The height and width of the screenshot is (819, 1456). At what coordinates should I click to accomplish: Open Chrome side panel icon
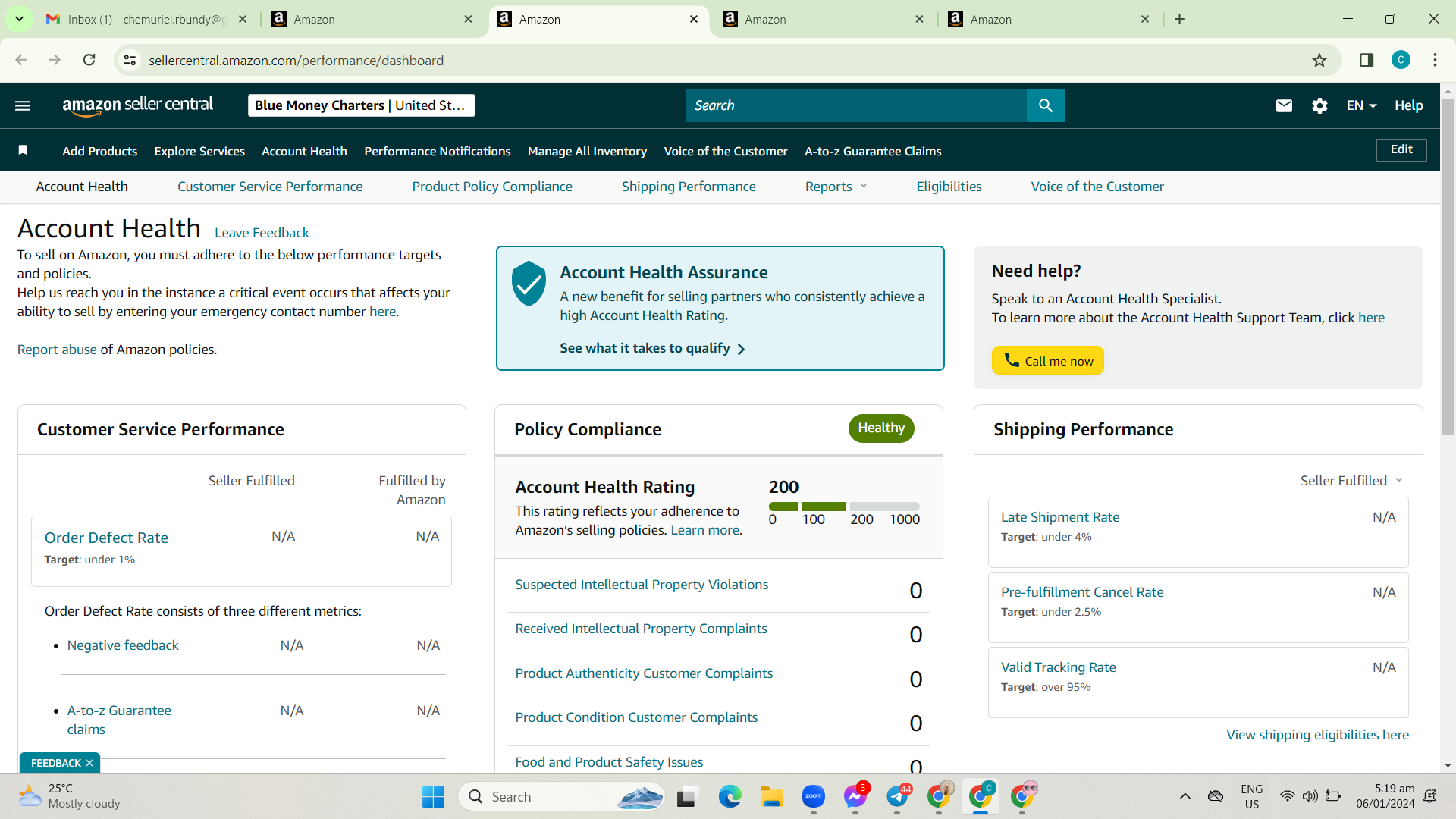tap(1367, 60)
